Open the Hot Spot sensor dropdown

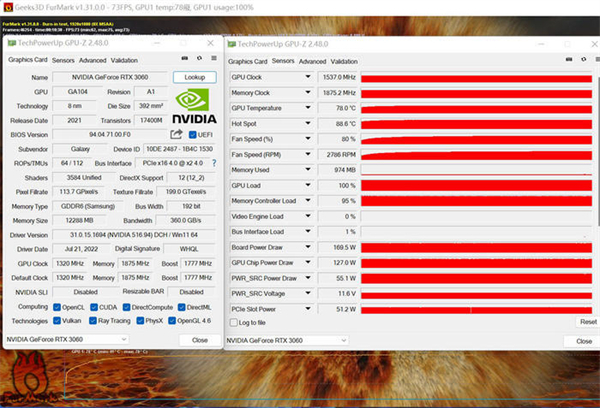coord(308,123)
